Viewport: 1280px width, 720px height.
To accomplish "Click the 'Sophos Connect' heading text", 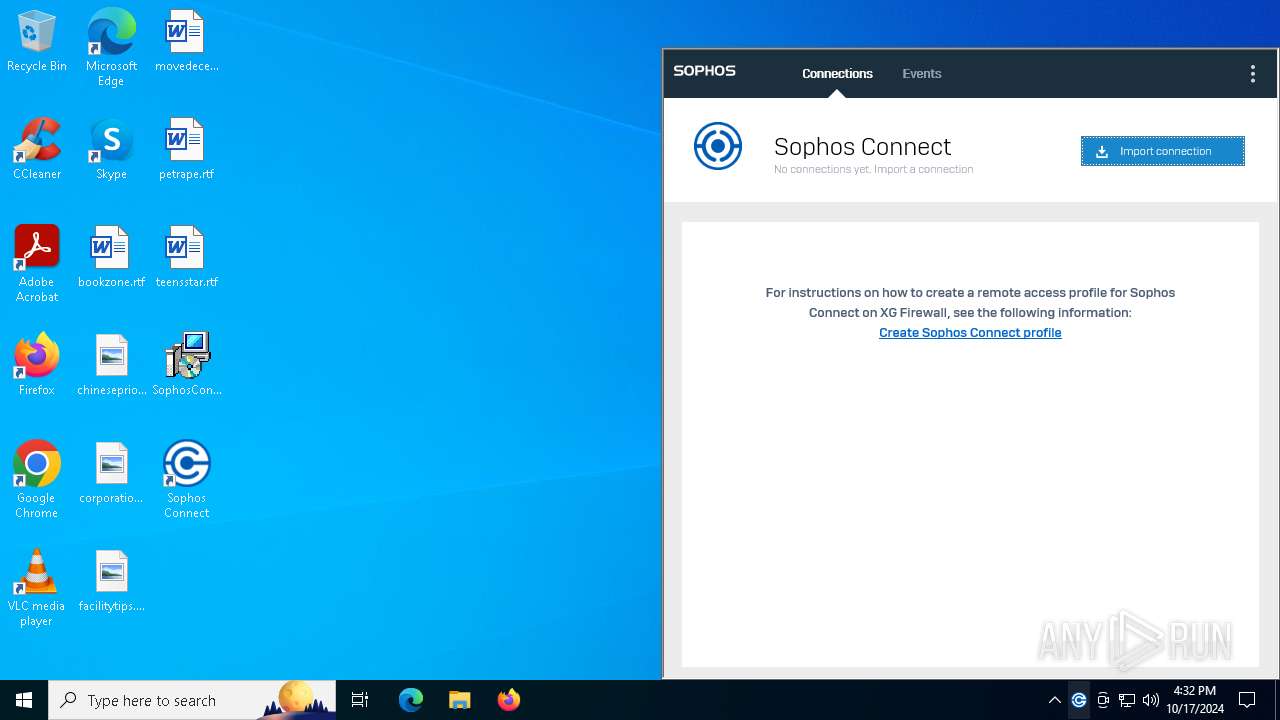I will click(862, 146).
